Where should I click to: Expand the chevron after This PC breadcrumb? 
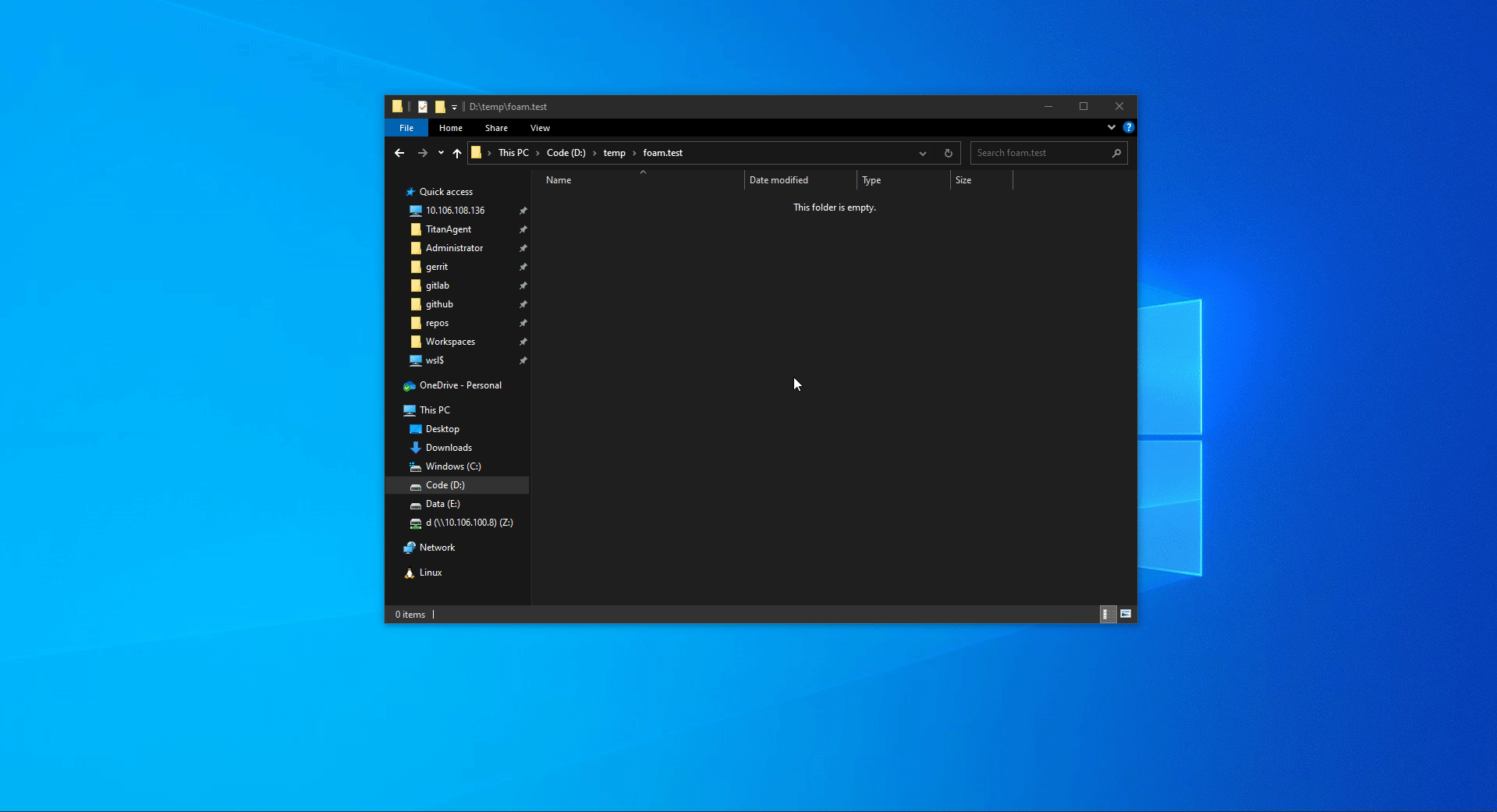537,153
